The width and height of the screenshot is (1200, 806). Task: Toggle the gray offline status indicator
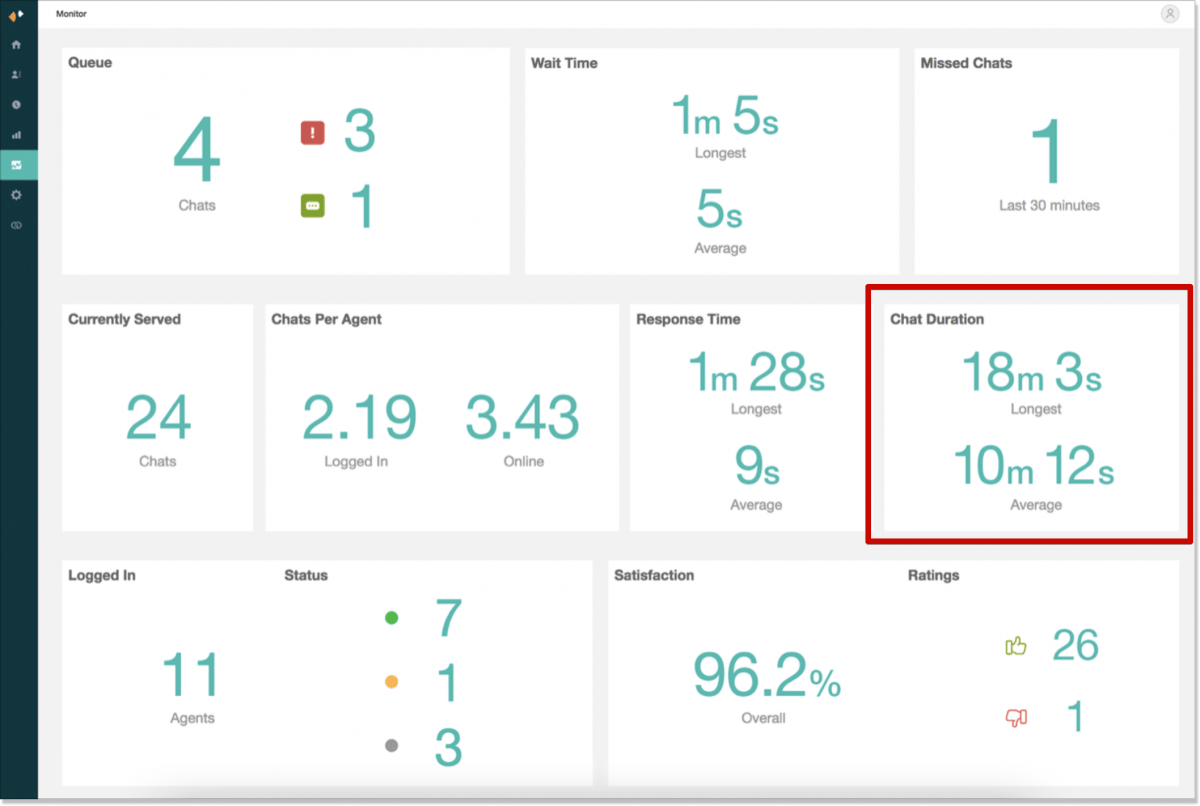tap(391, 745)
